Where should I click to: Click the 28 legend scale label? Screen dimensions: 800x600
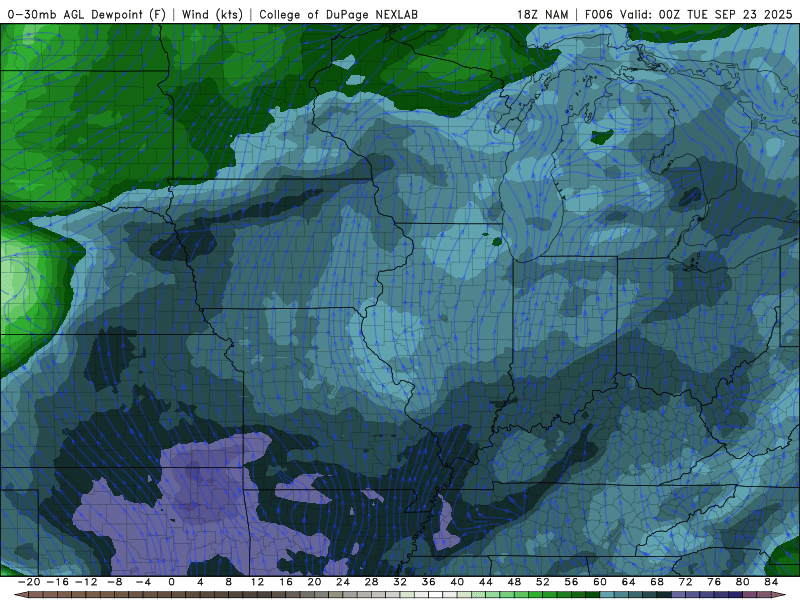[371, 582]
